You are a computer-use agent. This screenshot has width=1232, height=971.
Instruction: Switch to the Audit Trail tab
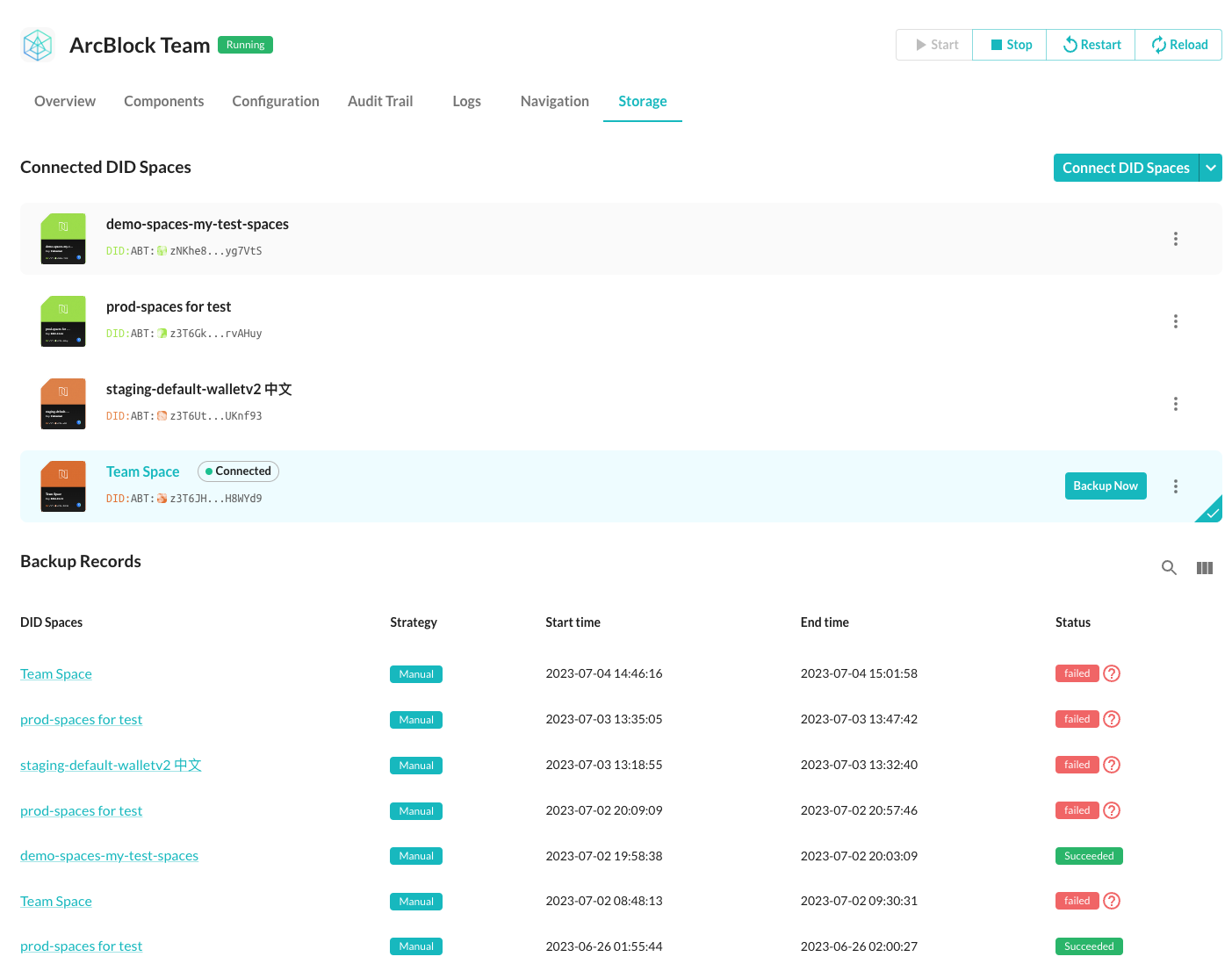[x=379, y=101]
